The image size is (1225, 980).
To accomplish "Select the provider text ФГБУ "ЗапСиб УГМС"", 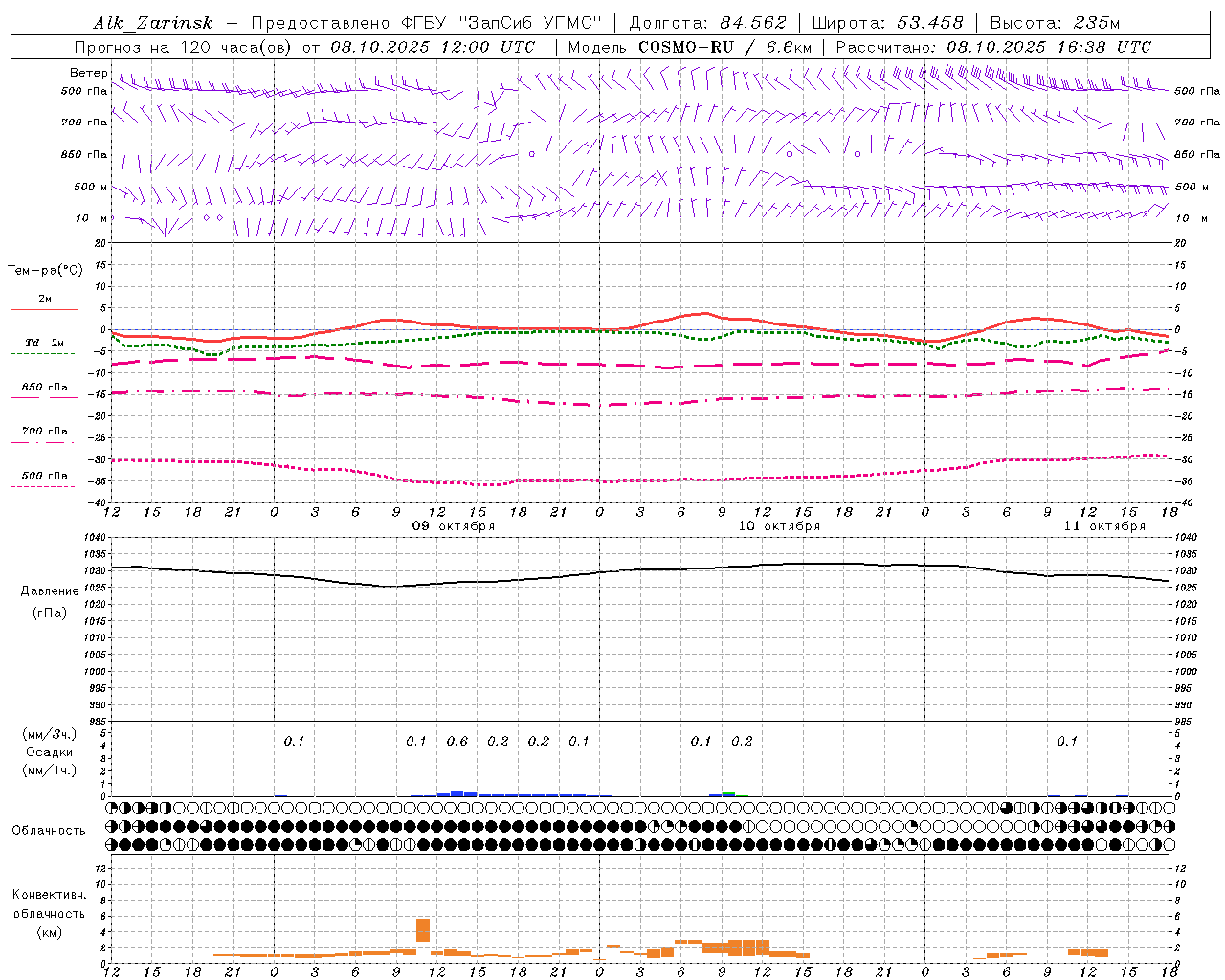I will coord(503,24).
